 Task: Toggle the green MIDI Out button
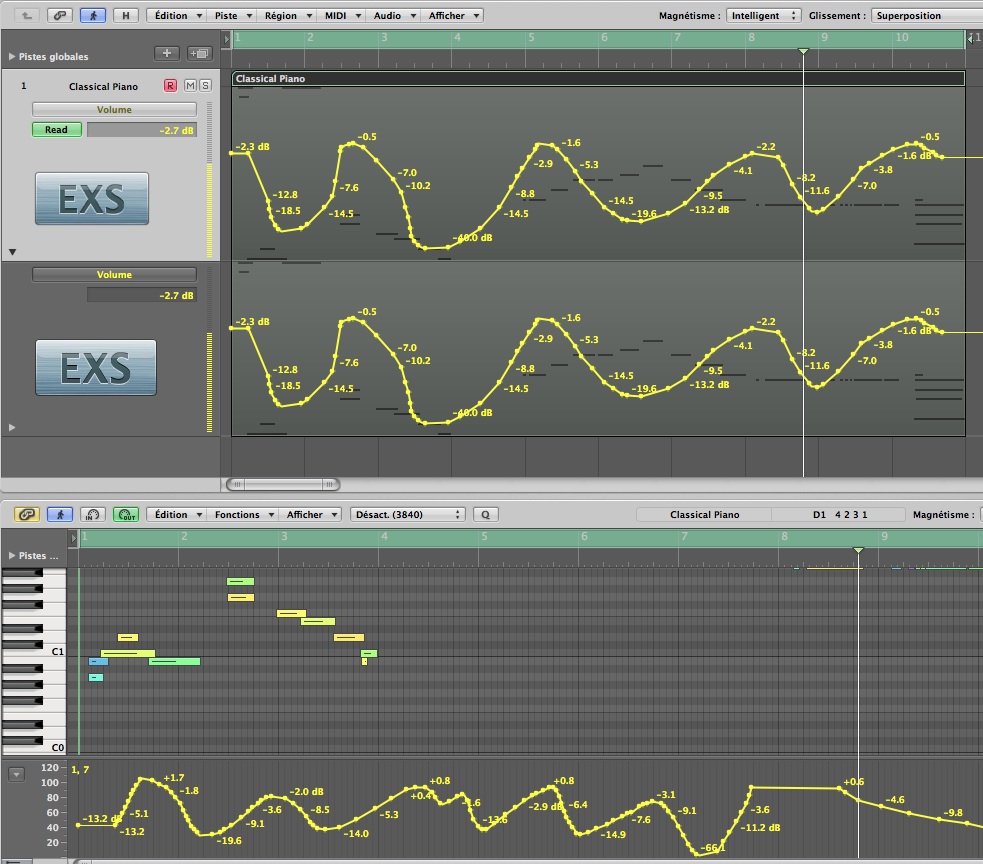click(126, 514)
